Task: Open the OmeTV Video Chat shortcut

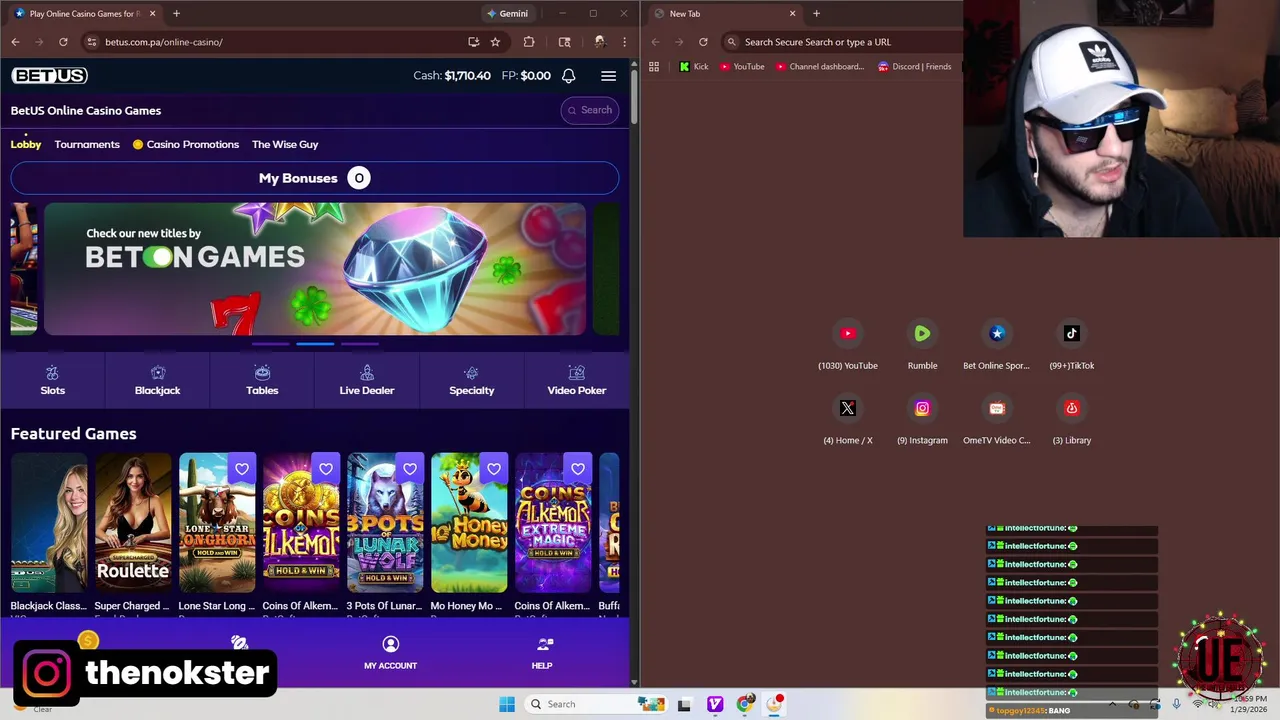Action: coord(996,420)
